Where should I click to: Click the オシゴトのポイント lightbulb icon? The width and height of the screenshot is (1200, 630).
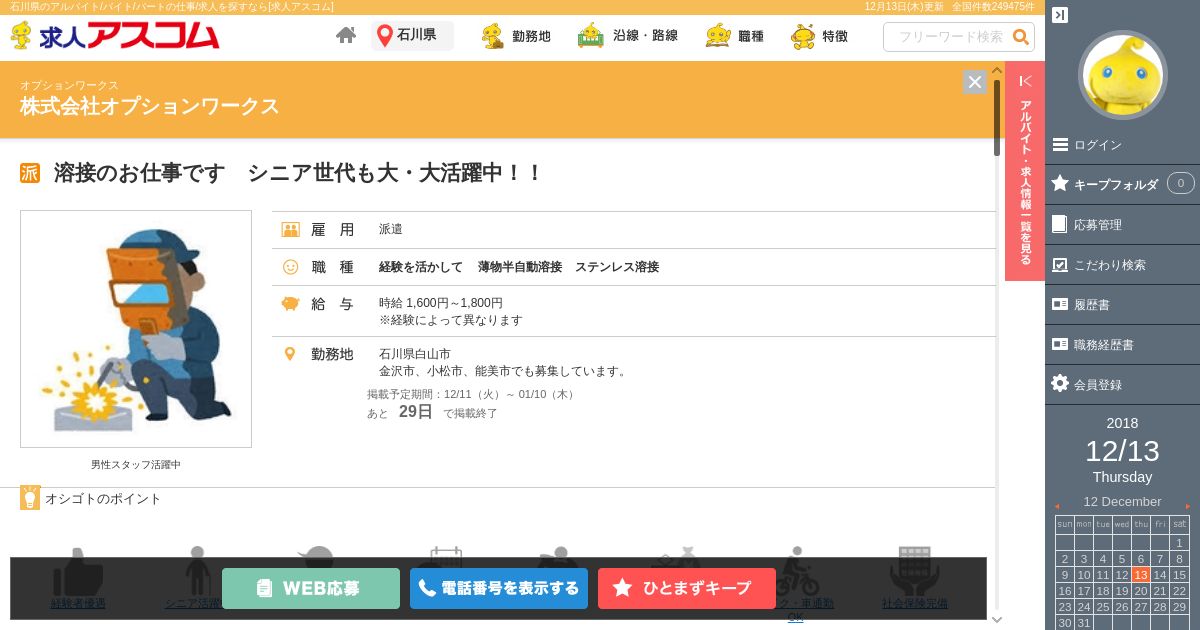30,498
